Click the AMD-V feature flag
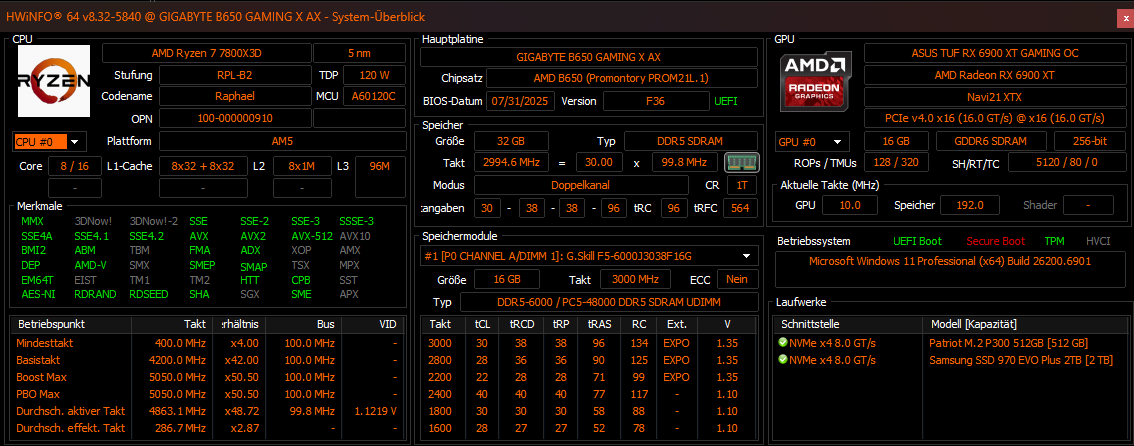1134x446 pixels. click(90, 265)
